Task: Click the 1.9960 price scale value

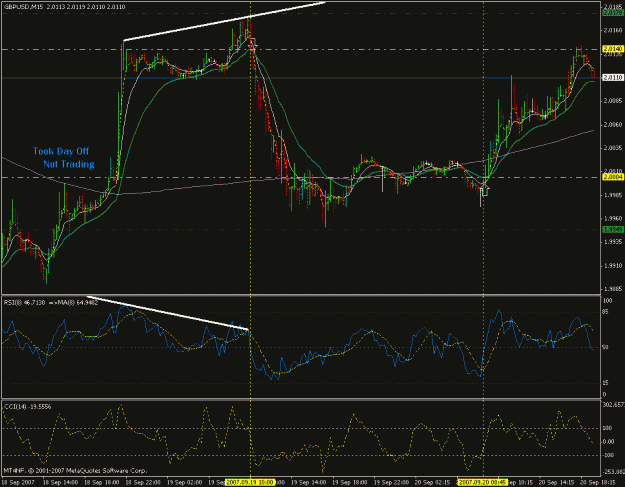Action: (x=613, y=218)
